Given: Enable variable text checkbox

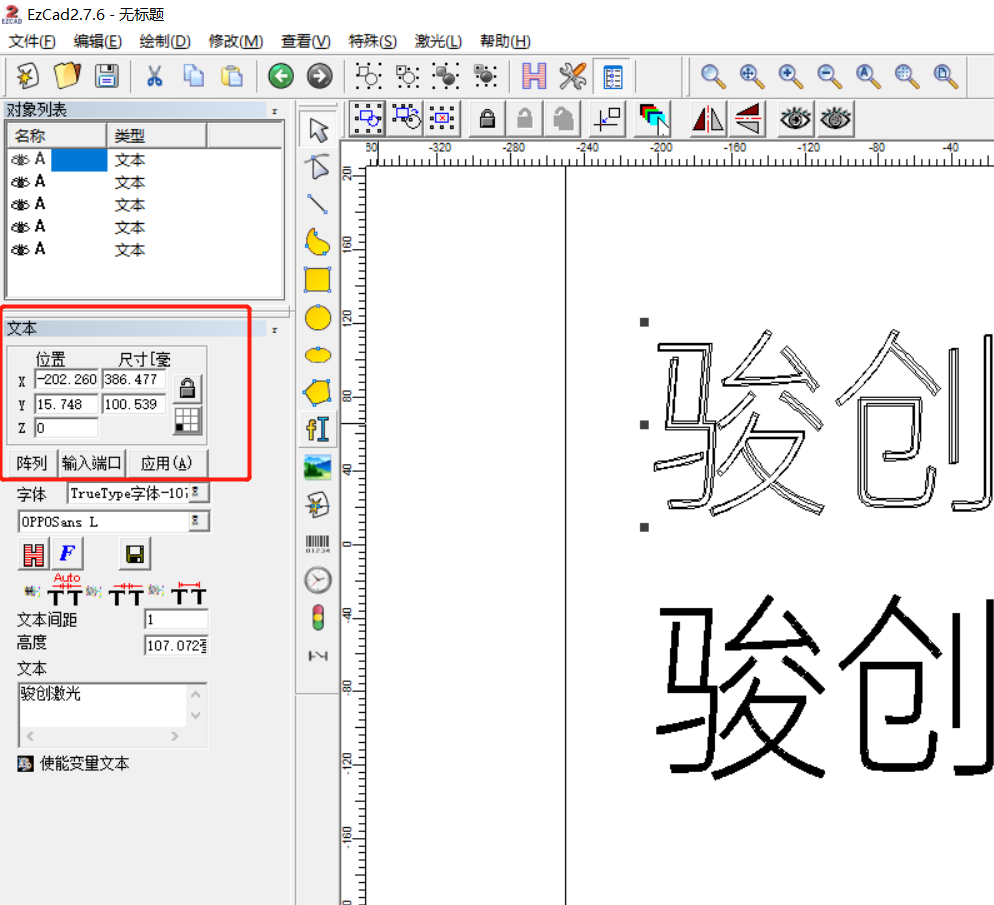Looking at the screenshot, I should point(25,764).
